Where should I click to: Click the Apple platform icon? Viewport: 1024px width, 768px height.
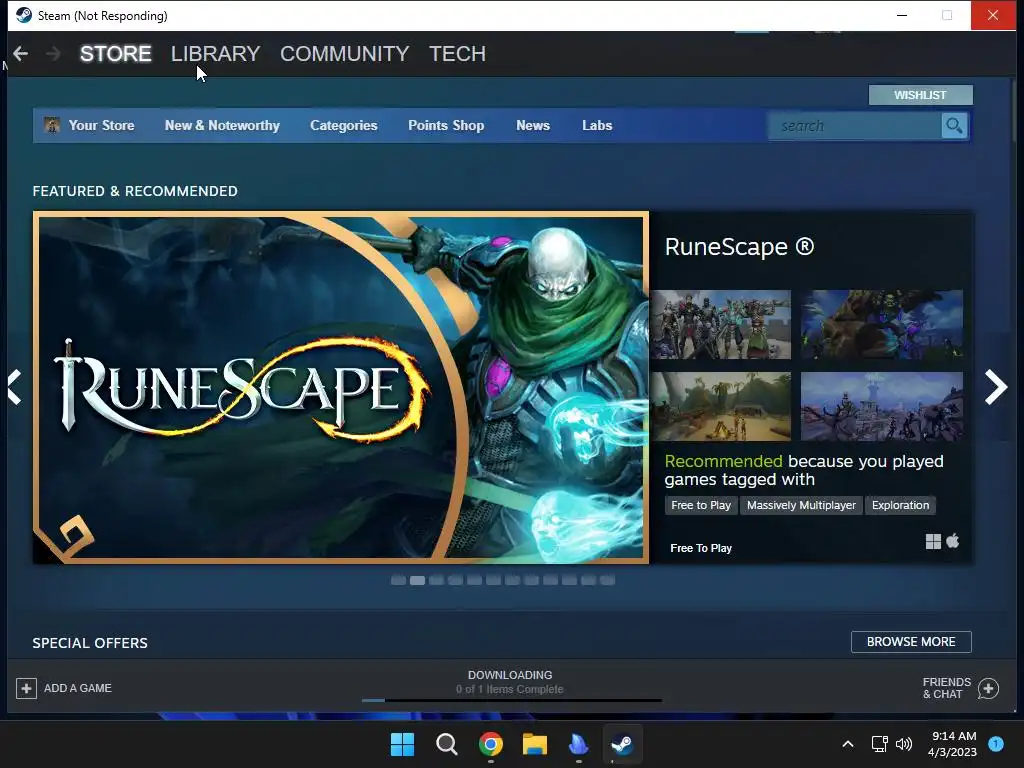(953, 541)
